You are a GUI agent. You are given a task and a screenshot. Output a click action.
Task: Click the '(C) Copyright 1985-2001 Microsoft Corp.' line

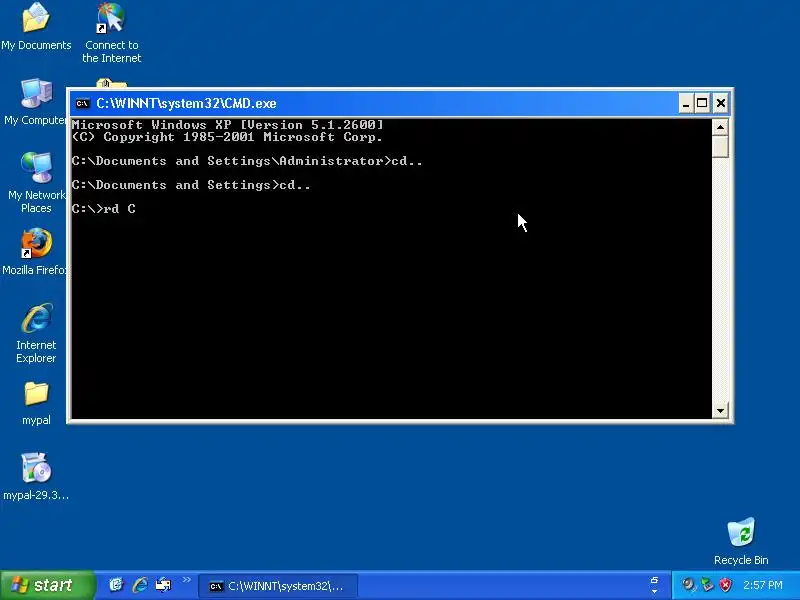point(227,137)
